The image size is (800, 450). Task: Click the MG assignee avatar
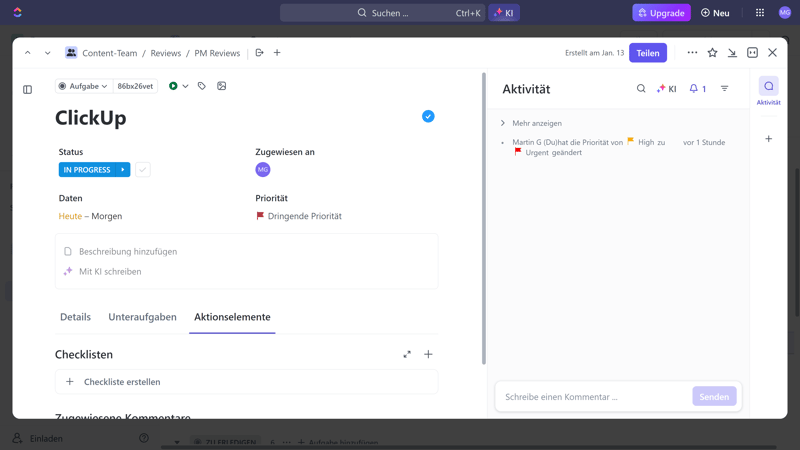tap(263, 169)
